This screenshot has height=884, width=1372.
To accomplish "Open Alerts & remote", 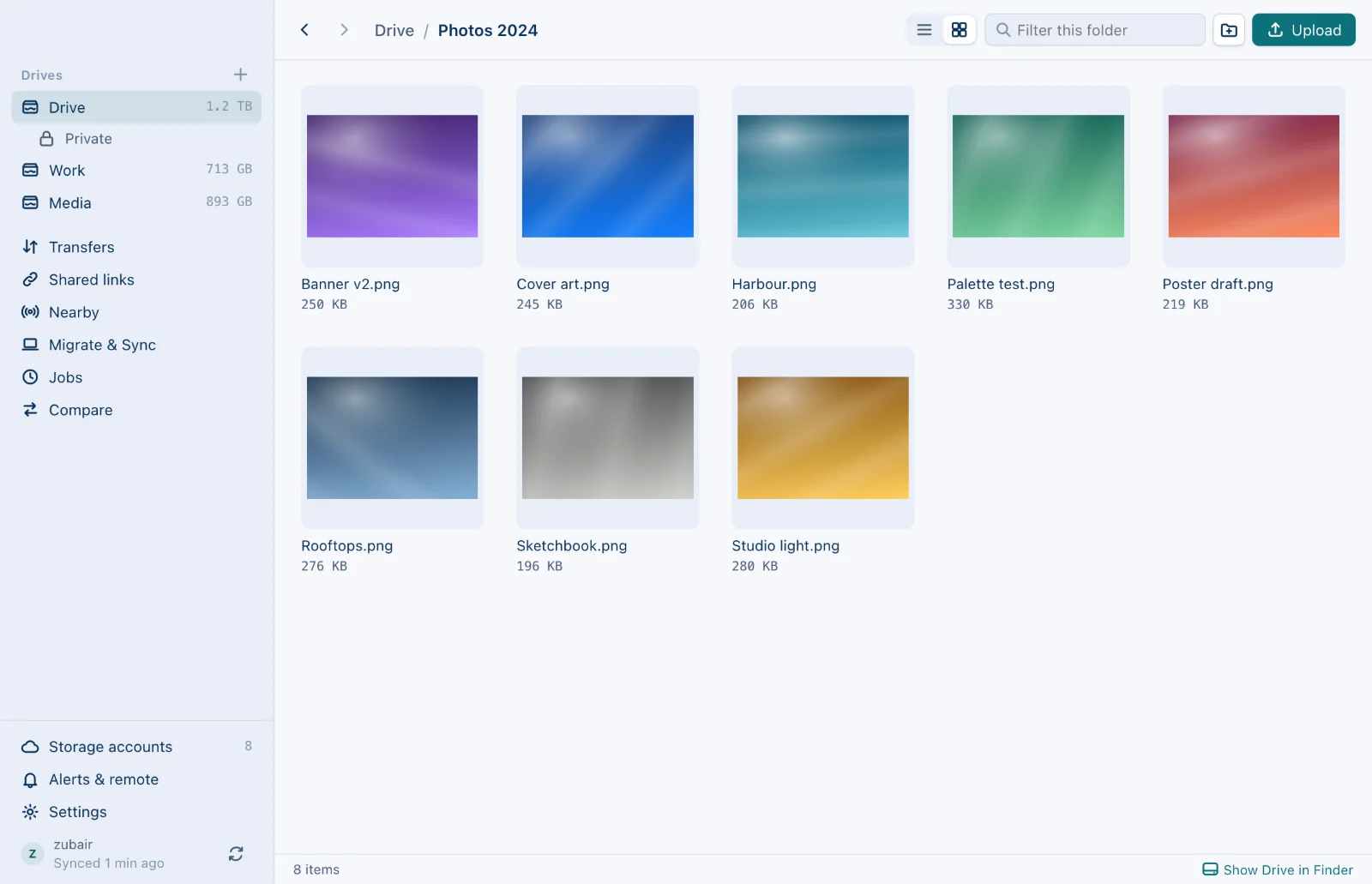I will pos(136,779).
